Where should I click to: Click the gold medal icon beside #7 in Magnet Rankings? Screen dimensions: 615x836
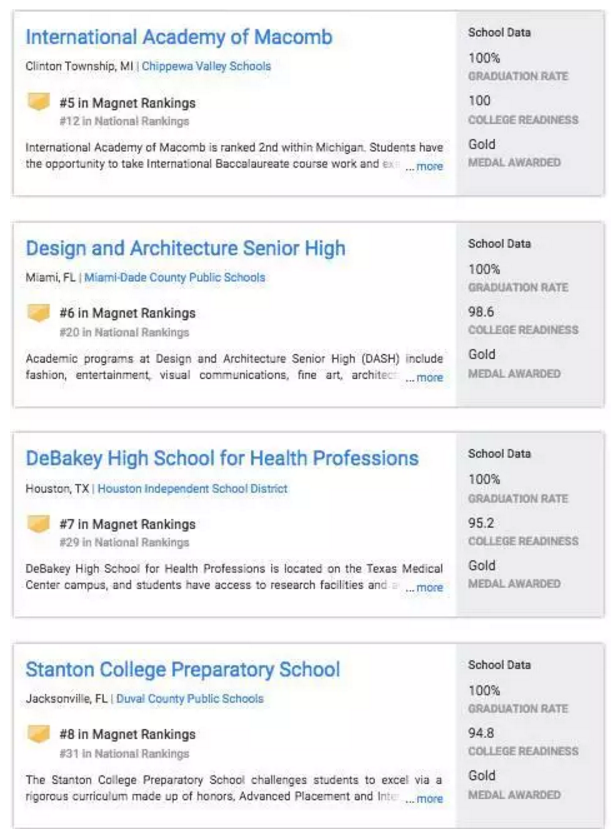tap(38, 524)
